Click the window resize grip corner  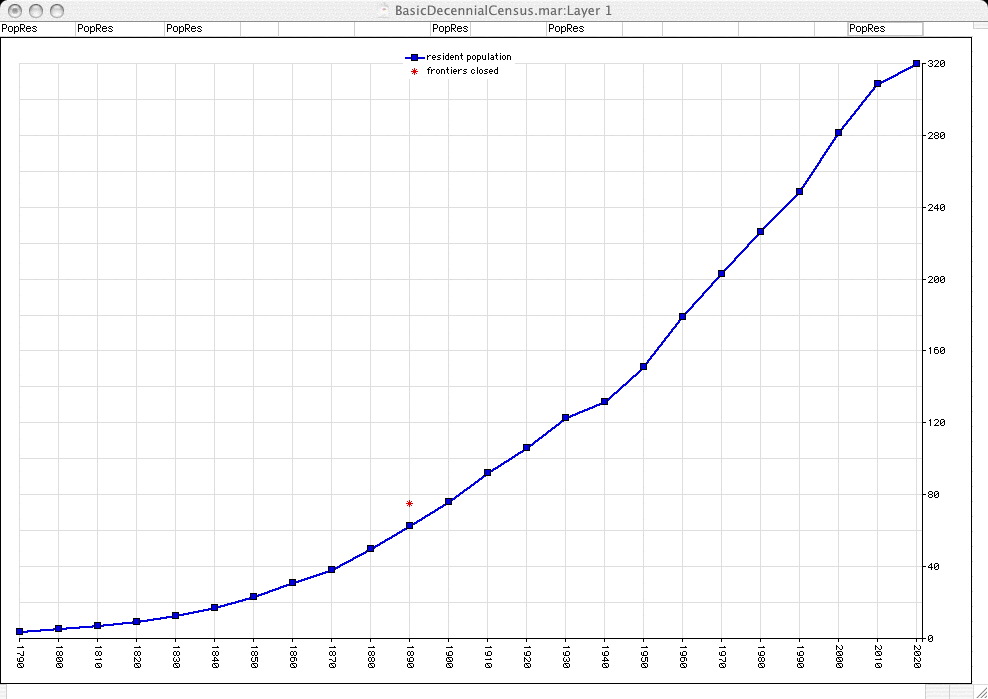(x=979, y=690)
